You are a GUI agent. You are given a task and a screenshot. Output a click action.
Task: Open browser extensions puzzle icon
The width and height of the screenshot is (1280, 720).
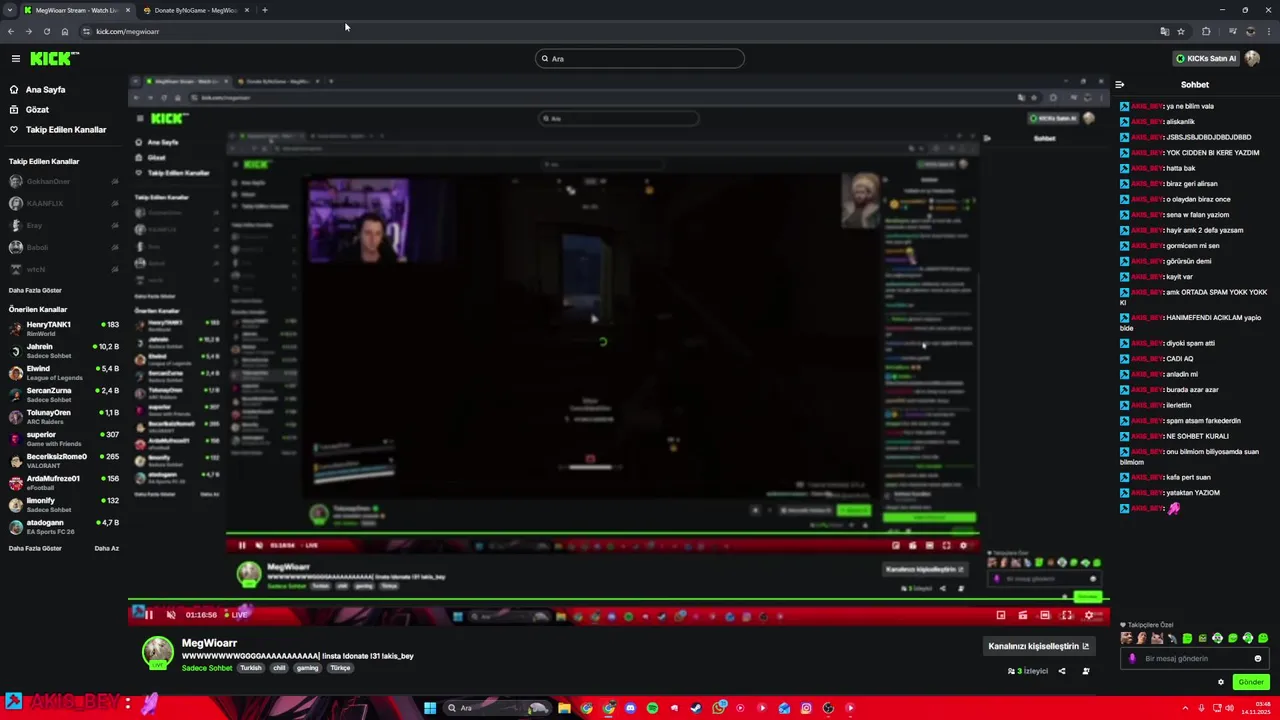point(1206,32)
